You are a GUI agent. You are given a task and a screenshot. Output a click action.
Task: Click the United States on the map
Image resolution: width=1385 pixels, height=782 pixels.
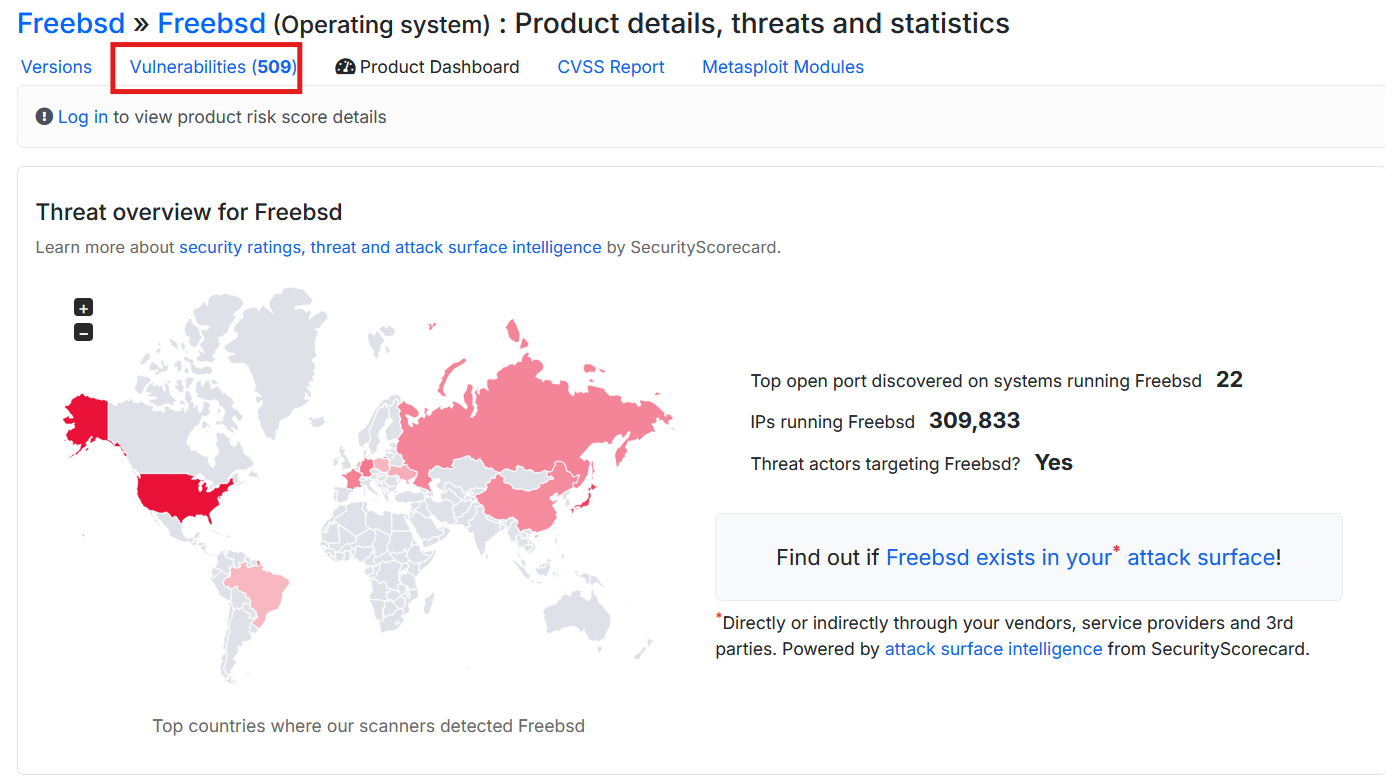click(x=180, y=497)
